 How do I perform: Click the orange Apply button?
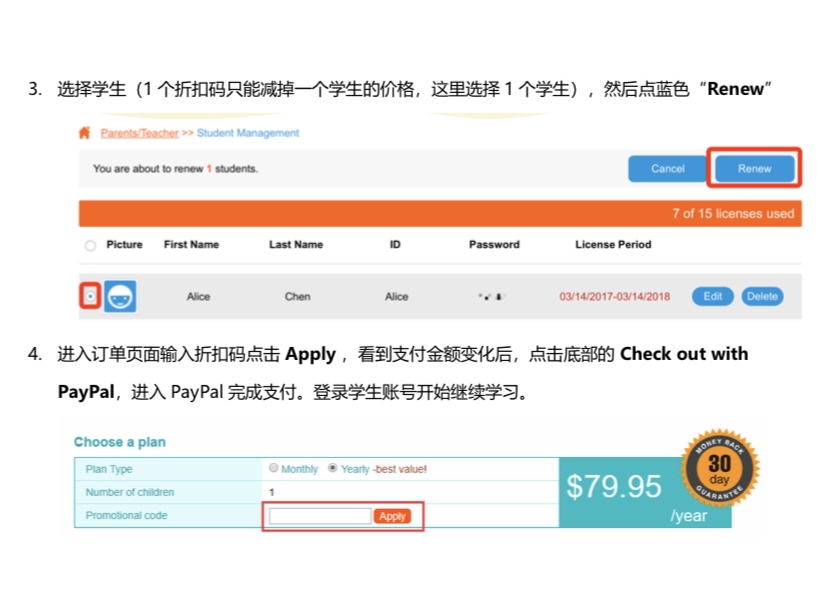click(x=392, y=516)
